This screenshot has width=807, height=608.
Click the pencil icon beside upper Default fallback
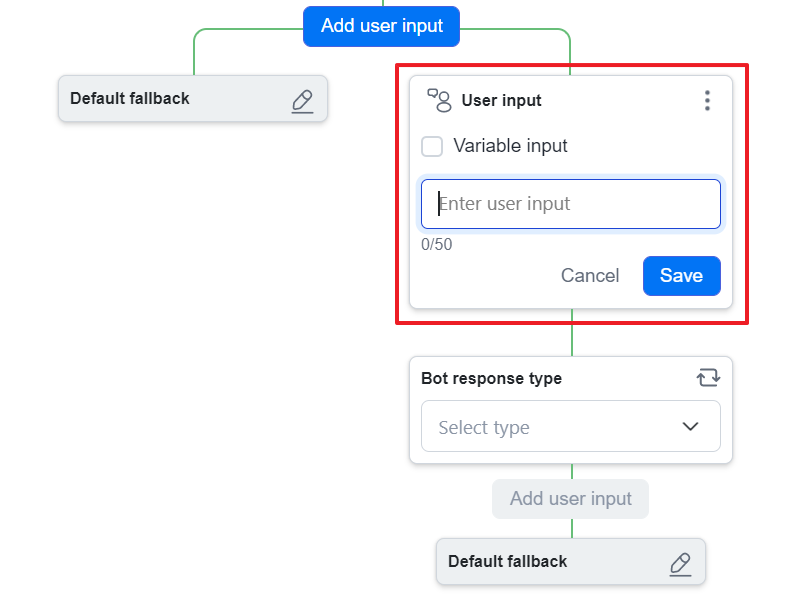tap(303, 99)
